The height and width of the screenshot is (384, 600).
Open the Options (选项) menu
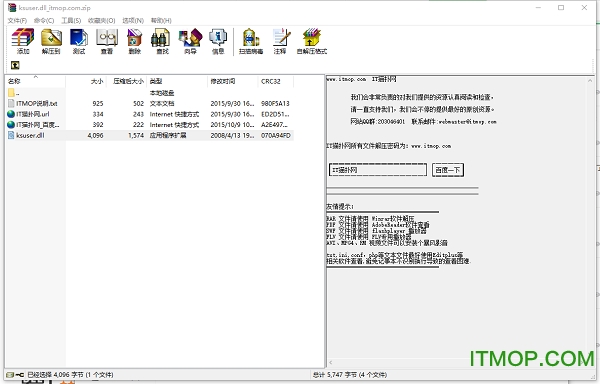point(133,20)
